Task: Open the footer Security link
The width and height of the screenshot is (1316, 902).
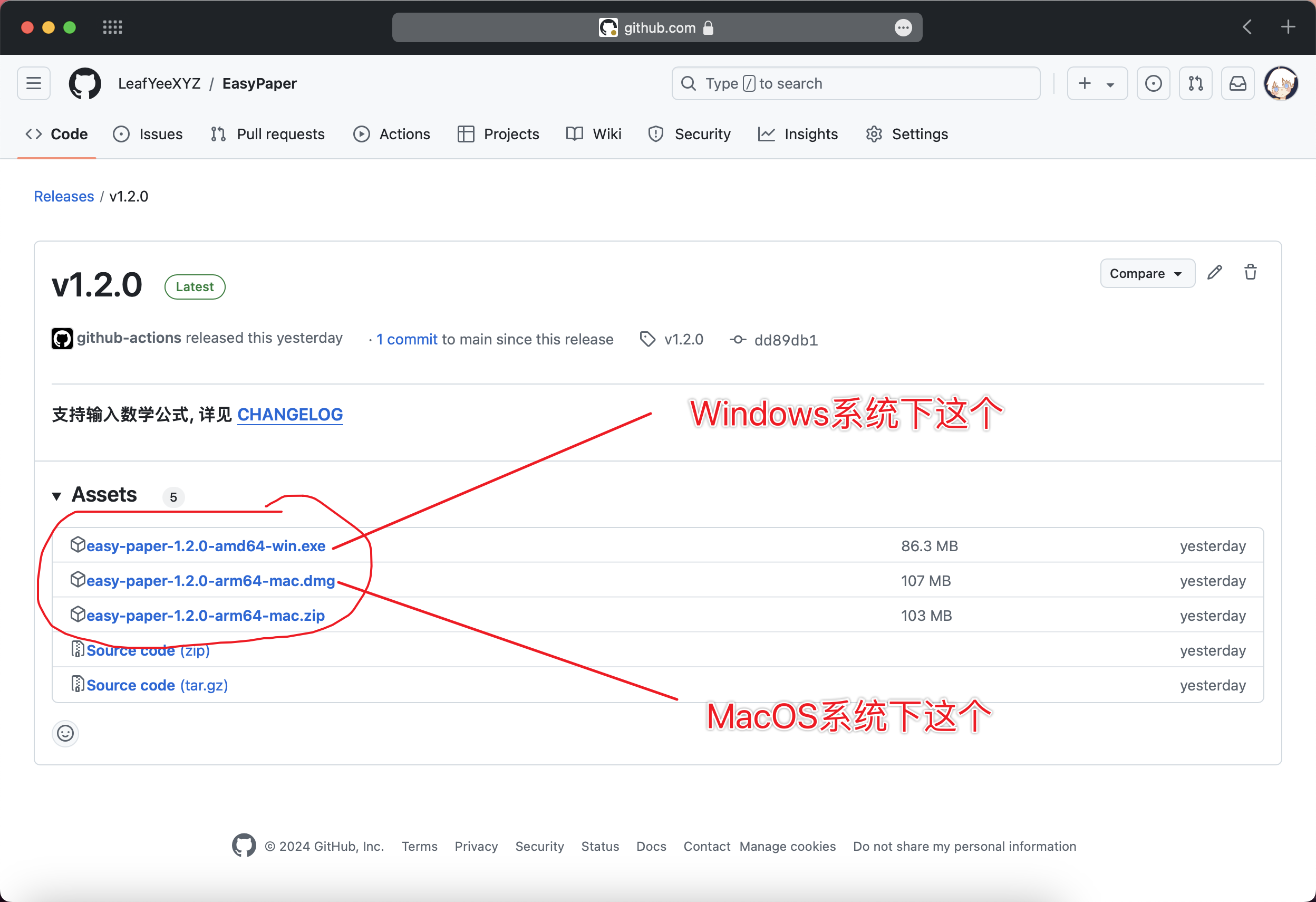Action: (540, 846)
